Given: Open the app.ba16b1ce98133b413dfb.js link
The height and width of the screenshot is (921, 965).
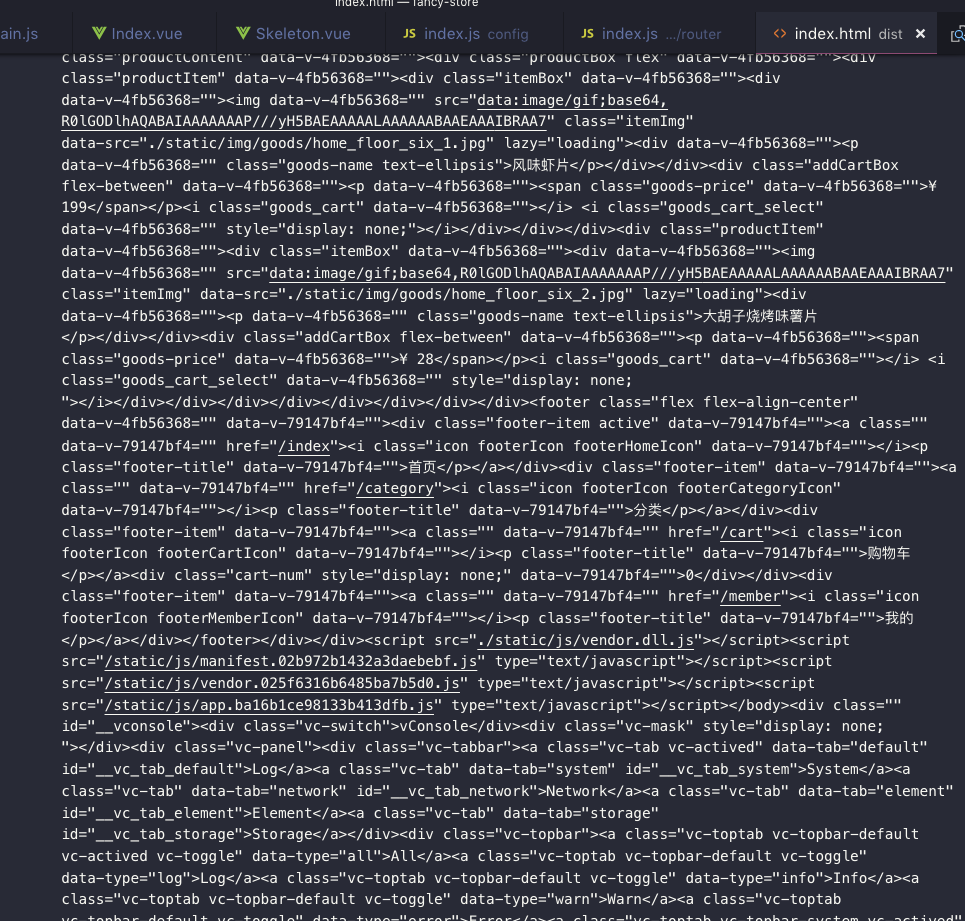Looking at the screenshot, I should point(269,704).
